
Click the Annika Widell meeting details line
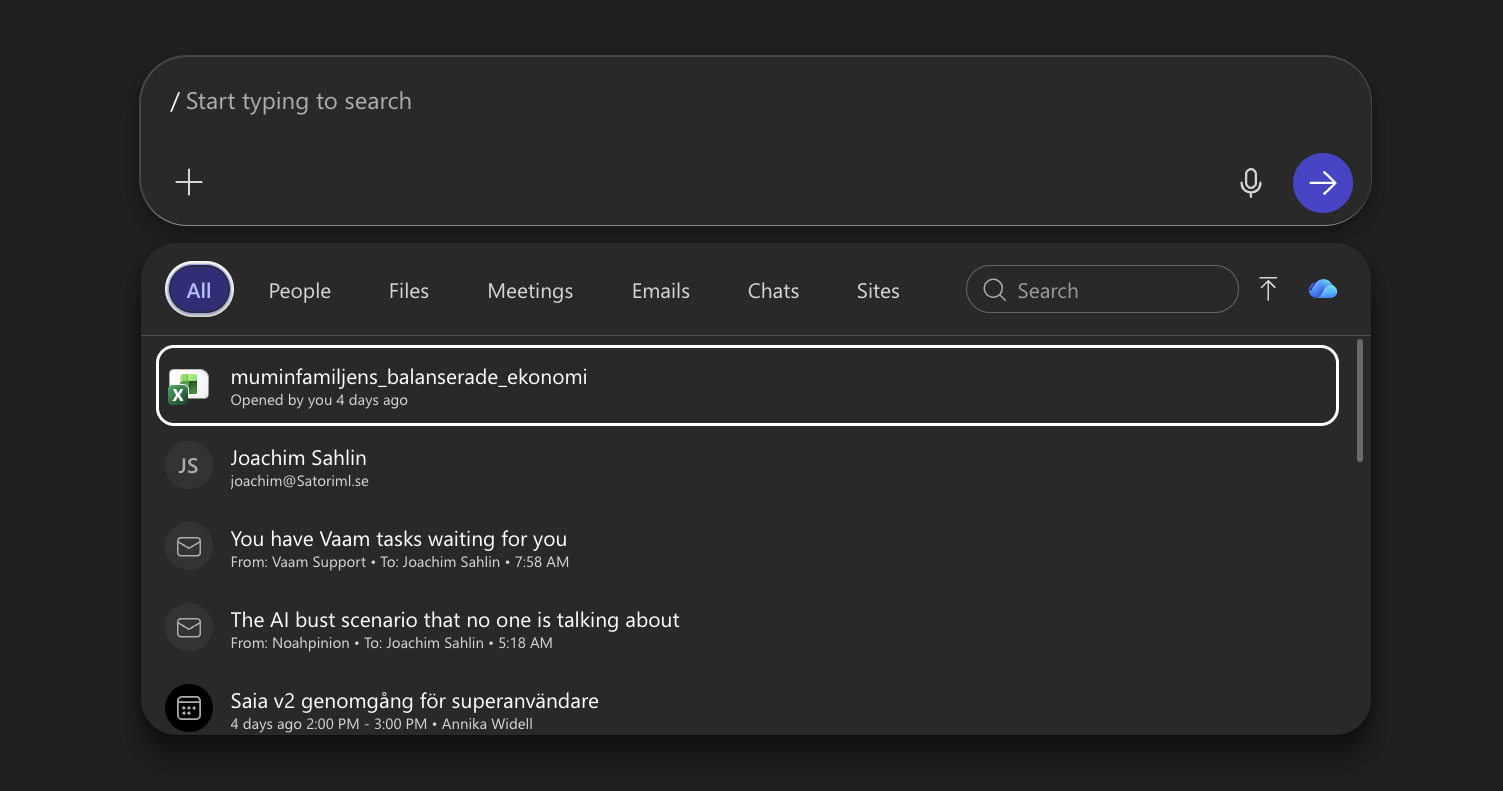(381, 724)
